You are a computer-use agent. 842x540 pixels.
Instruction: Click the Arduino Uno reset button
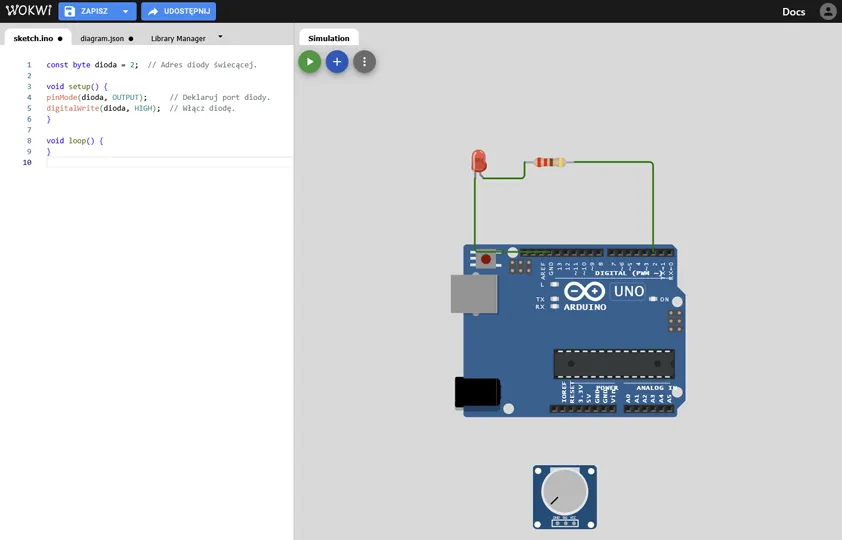tap(486, 259)
